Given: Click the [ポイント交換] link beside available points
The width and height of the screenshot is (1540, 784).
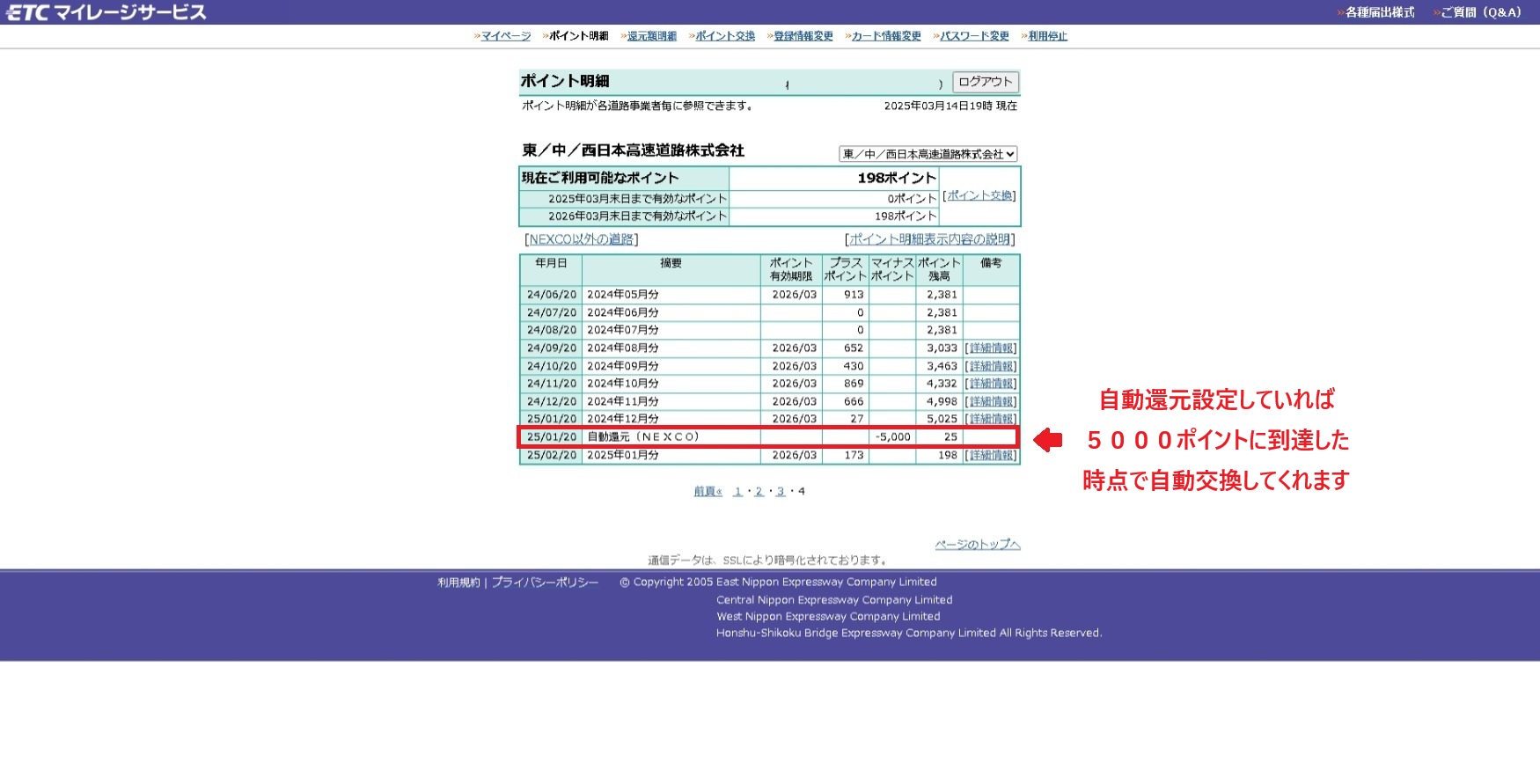Looking at the screenshot, I should click(x=979, y=195).
